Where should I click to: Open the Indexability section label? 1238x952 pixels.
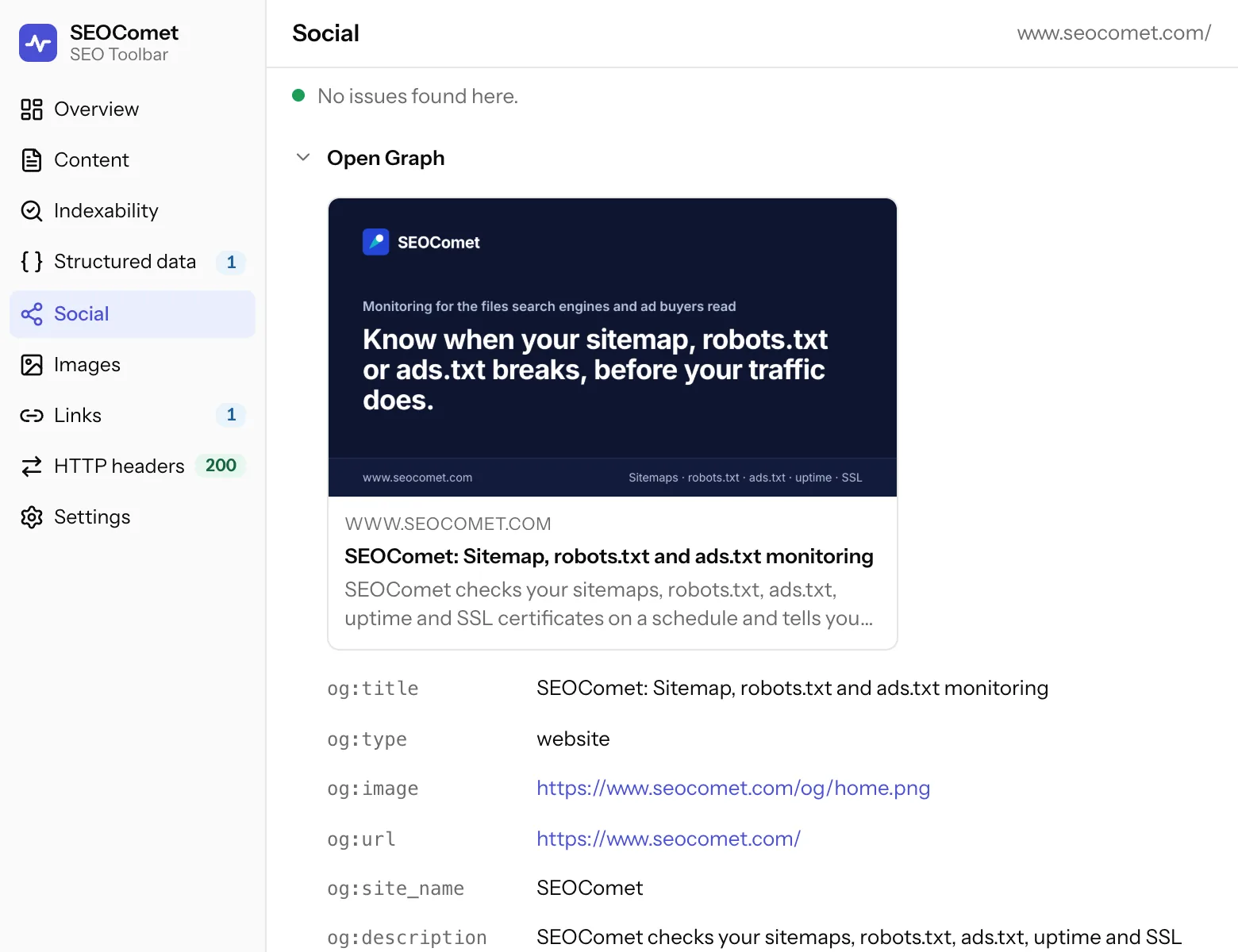pyautogui.click(x=106, y=211)
